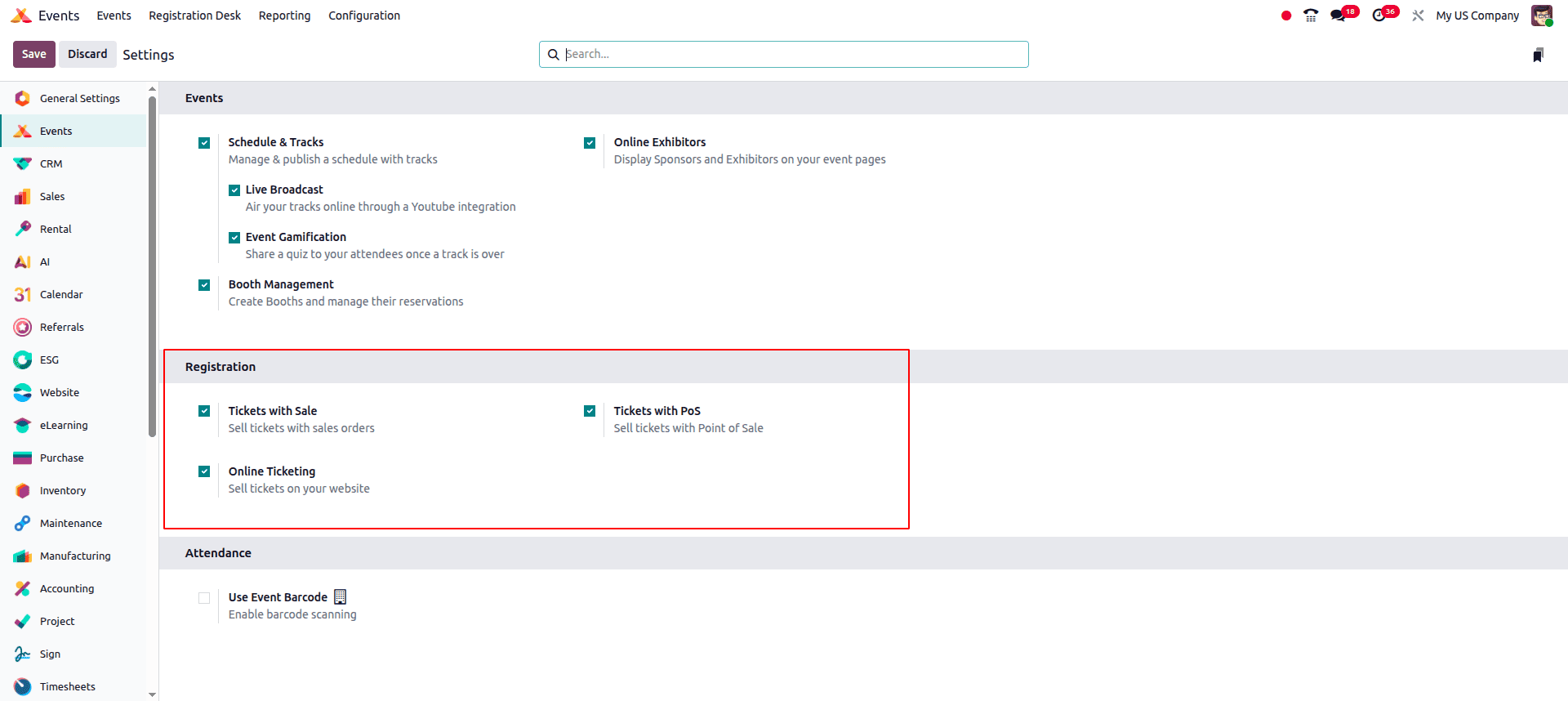Click the Settings search field
The image size is (1568, 701).
coord(784,54)
